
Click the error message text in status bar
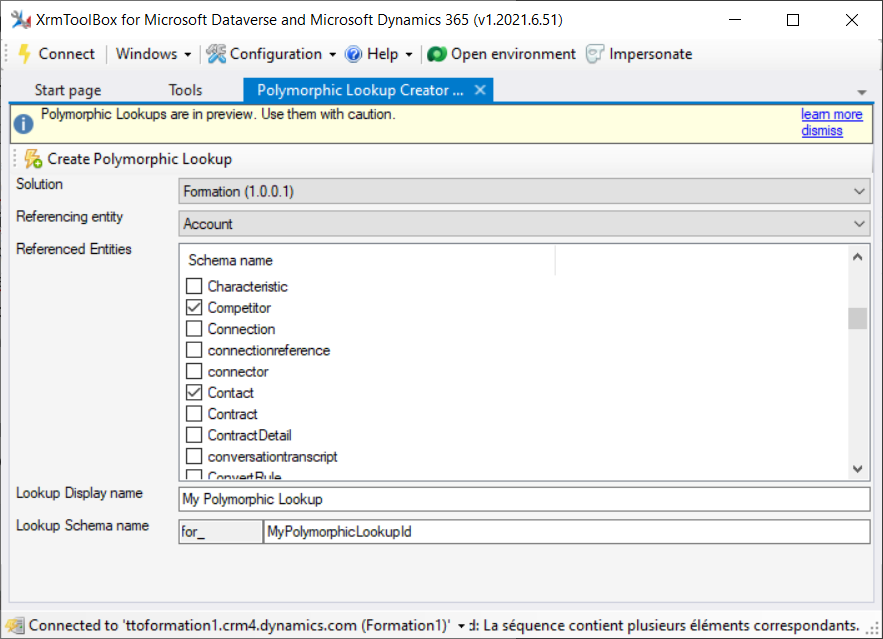click(665, 625)
